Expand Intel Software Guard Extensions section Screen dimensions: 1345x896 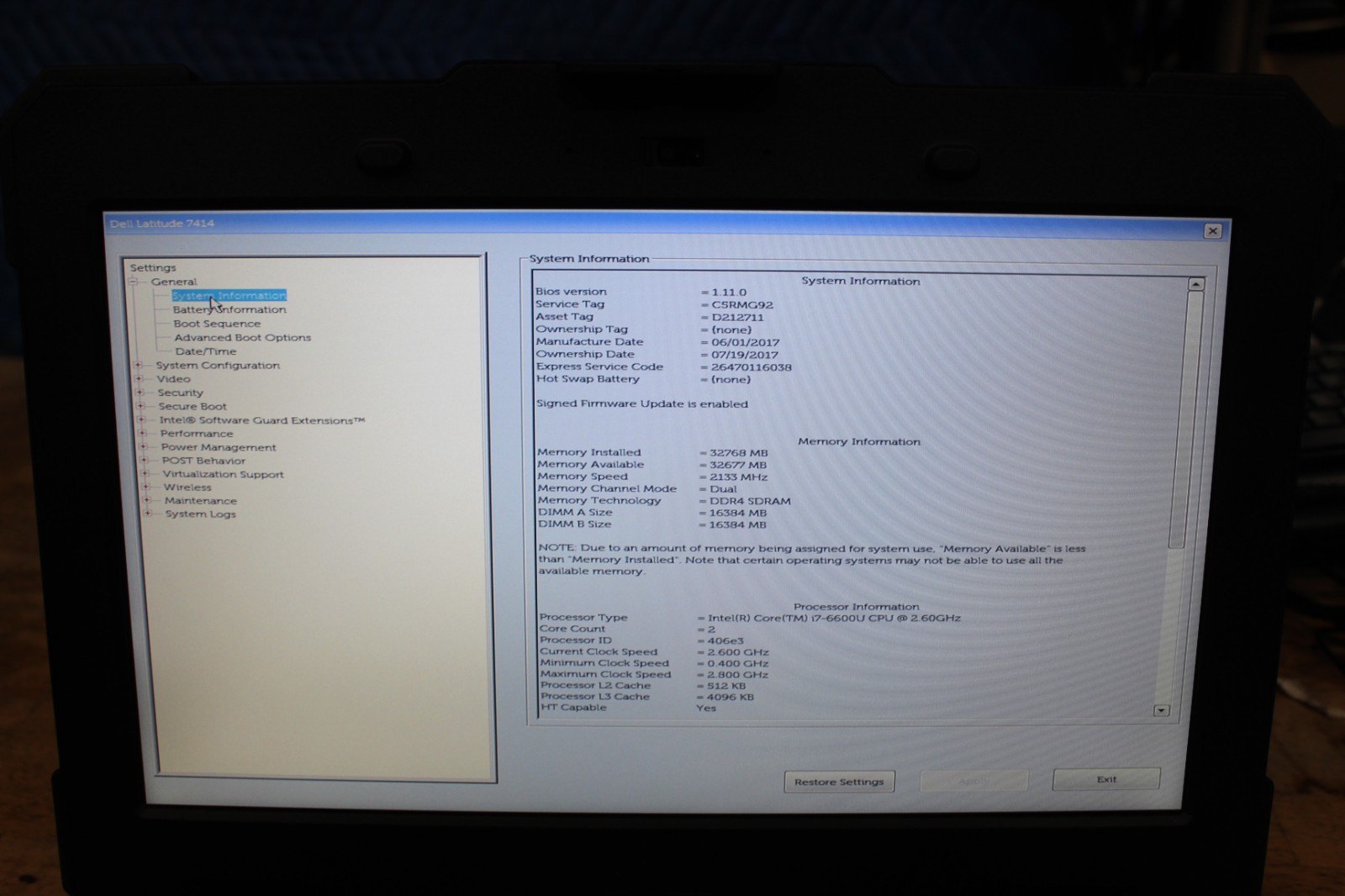(x=141, y=419)
